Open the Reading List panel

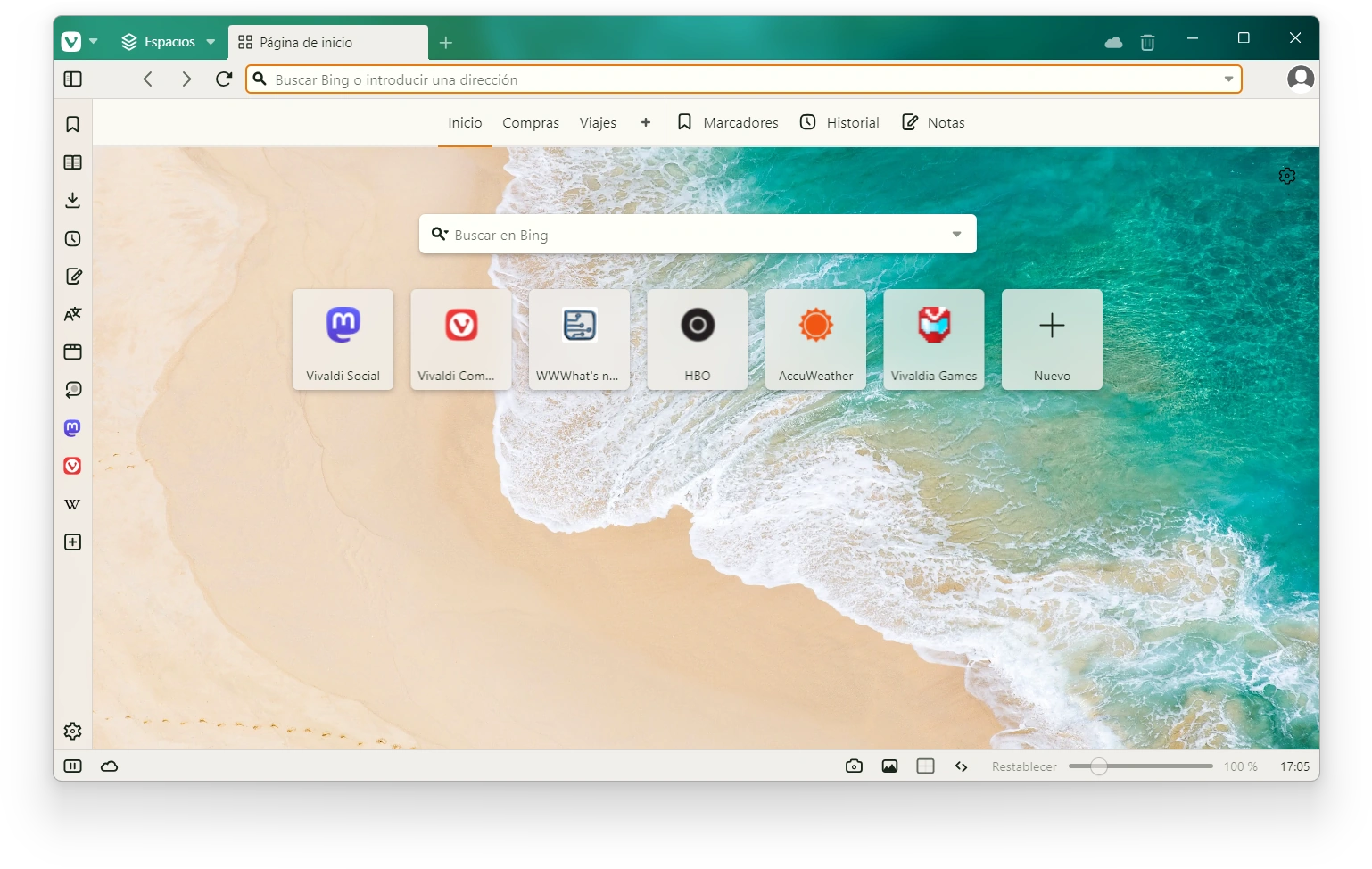[73, 162]
